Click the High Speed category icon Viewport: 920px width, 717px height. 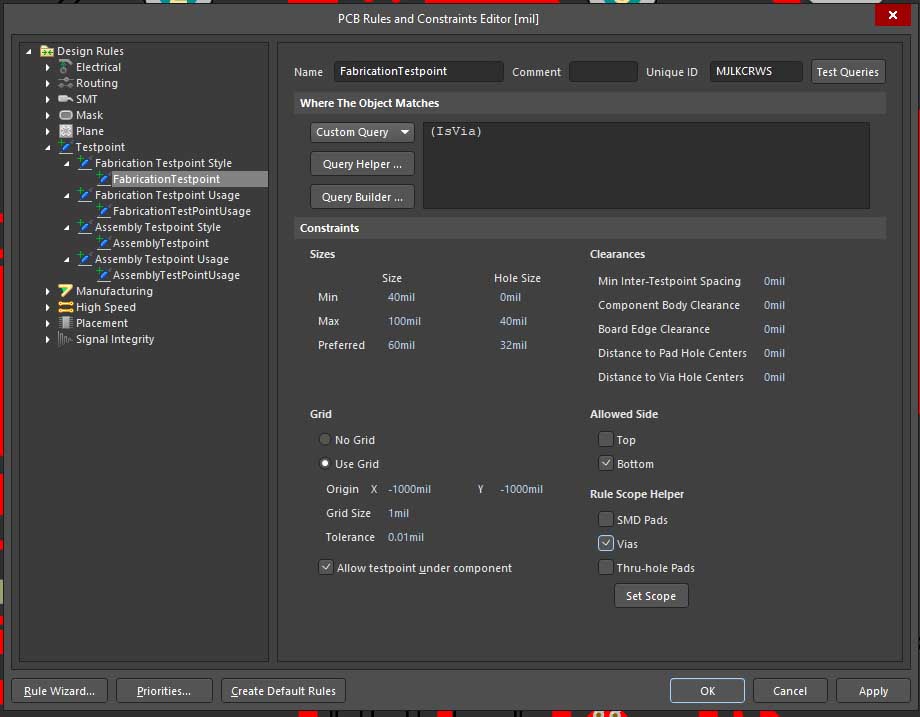point(66,307)
